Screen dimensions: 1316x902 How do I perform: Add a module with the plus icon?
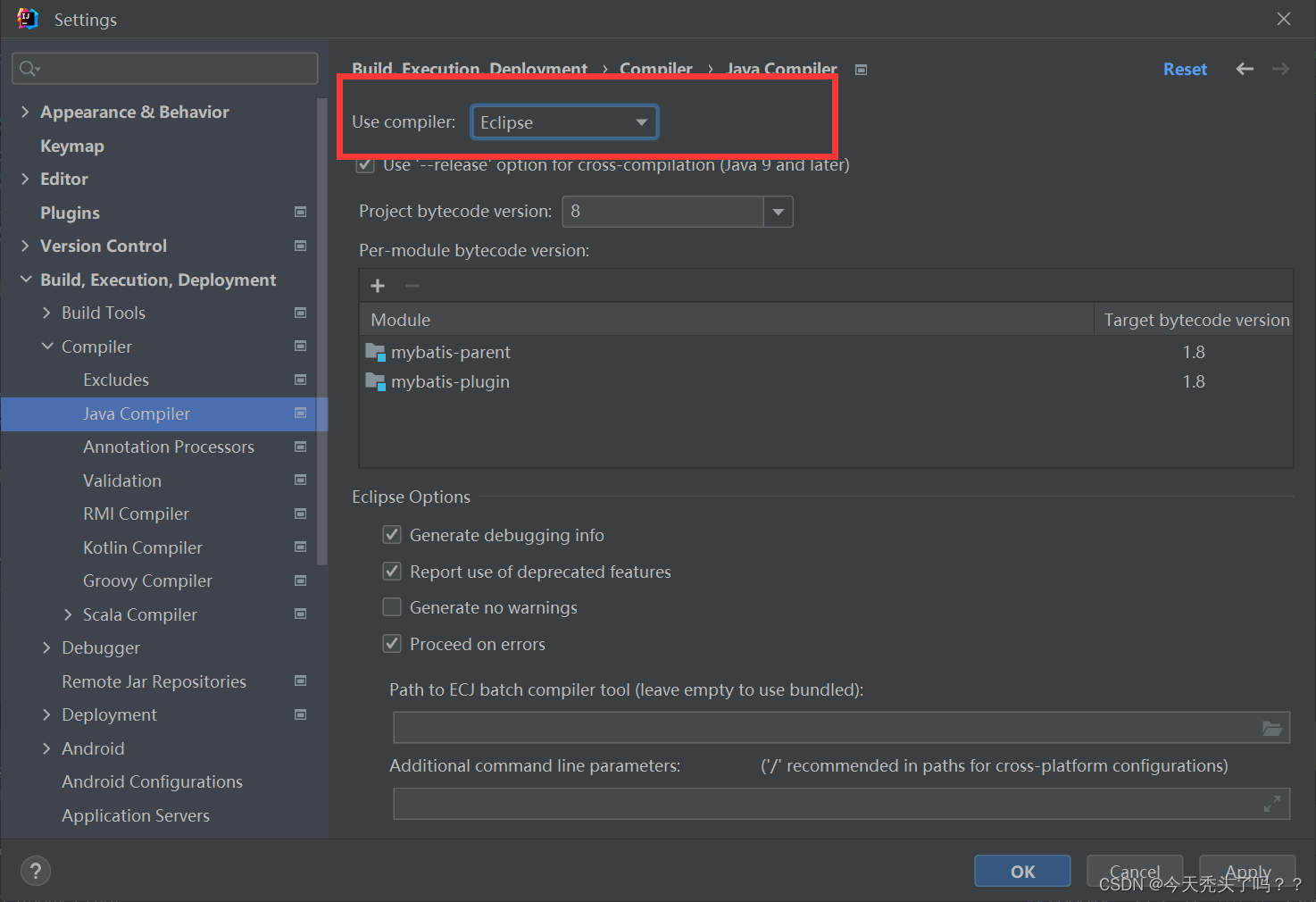click(x=377, y=285)
